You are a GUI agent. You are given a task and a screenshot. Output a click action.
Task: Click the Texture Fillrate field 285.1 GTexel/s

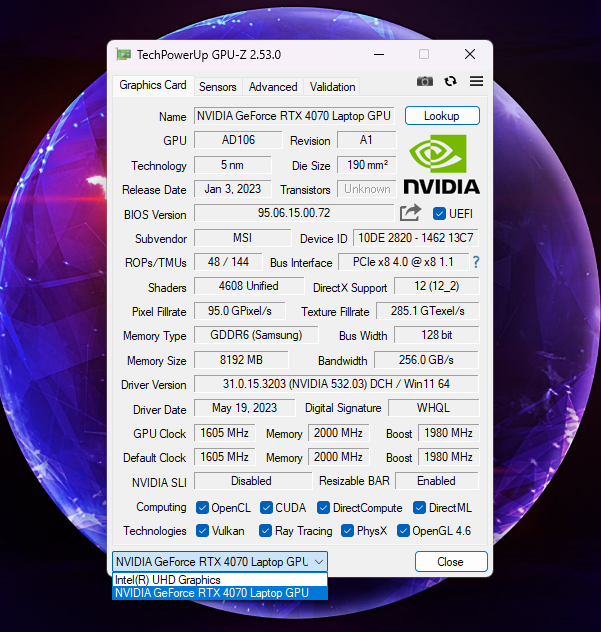click(428, 311)
